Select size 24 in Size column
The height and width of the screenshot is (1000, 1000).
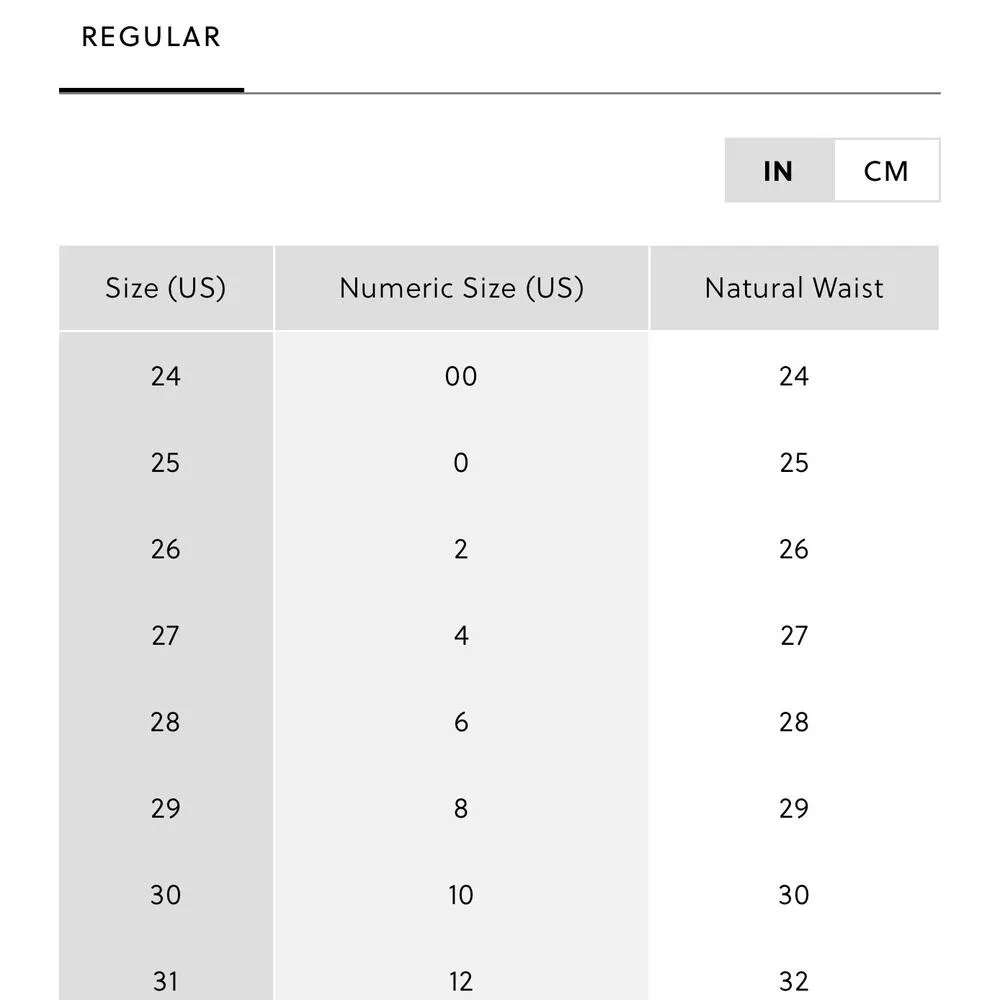click(166, 376)
